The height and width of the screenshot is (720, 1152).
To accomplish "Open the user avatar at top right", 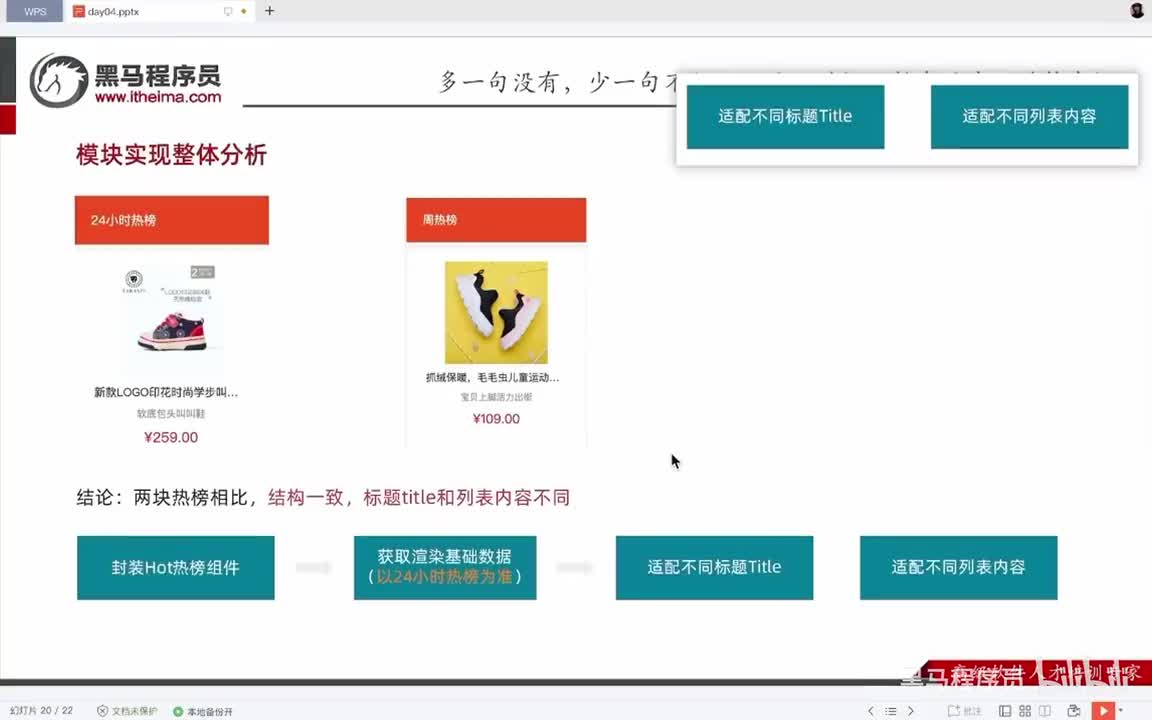I will pyautogui.click(x=1137, y=10).
